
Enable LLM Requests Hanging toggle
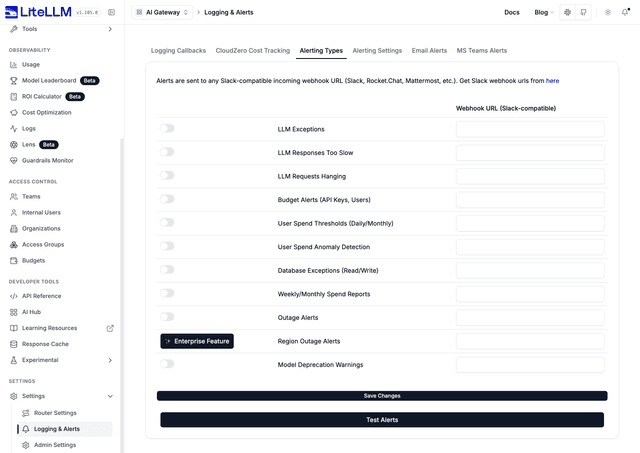167,175
